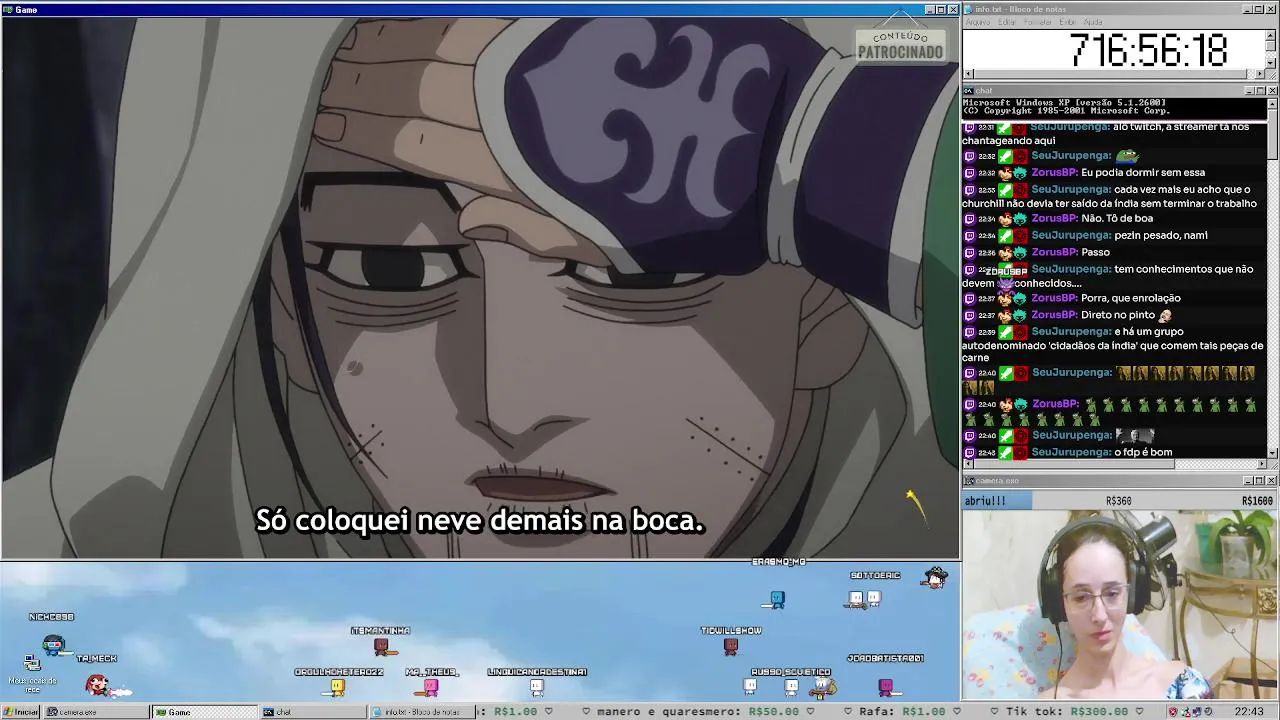
Task: Click chat message 'Porra, que enrolação'
Action: (x=1131, y=298)
